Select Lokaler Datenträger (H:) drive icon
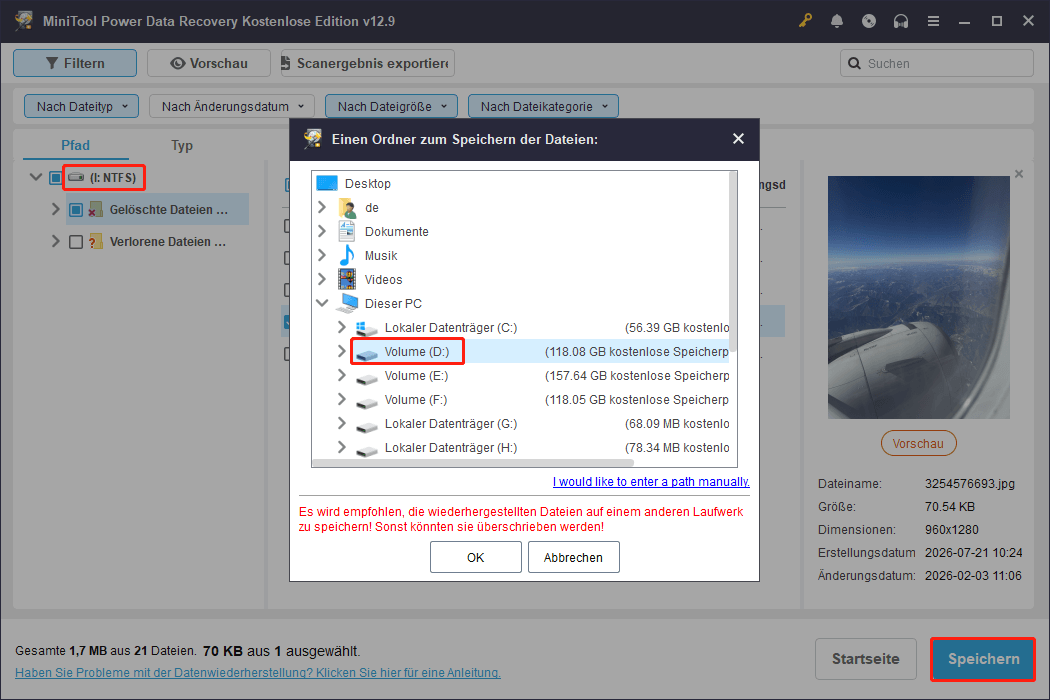Viewport: 1050px width, 700px height. (x=367, y=449)
